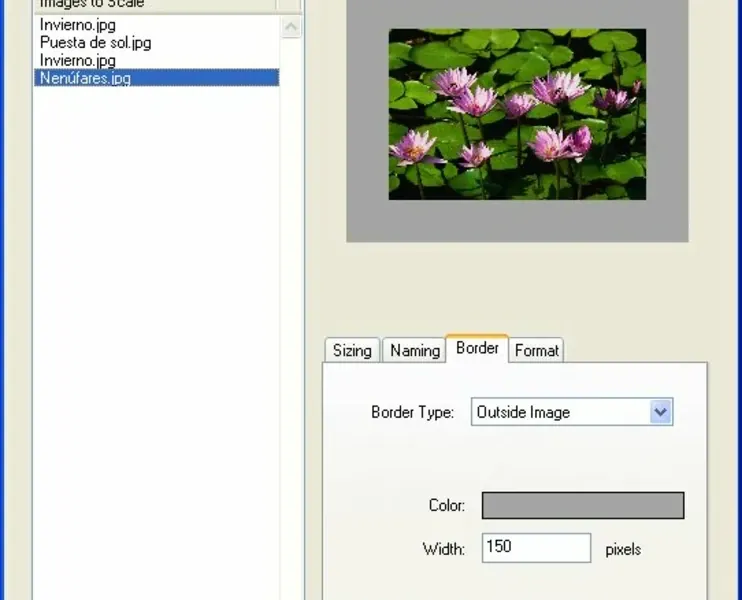
Task: Click the Width field containing 150
Action: [536, 547]
